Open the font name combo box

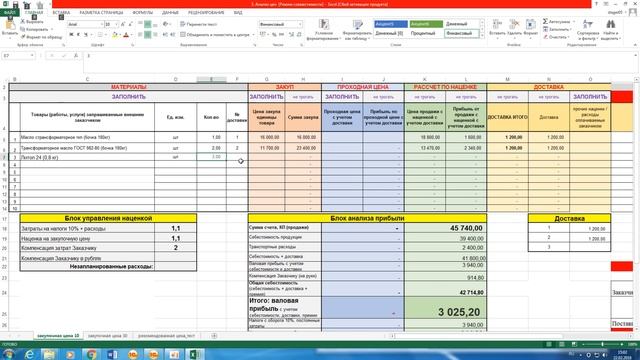point(85,24)
